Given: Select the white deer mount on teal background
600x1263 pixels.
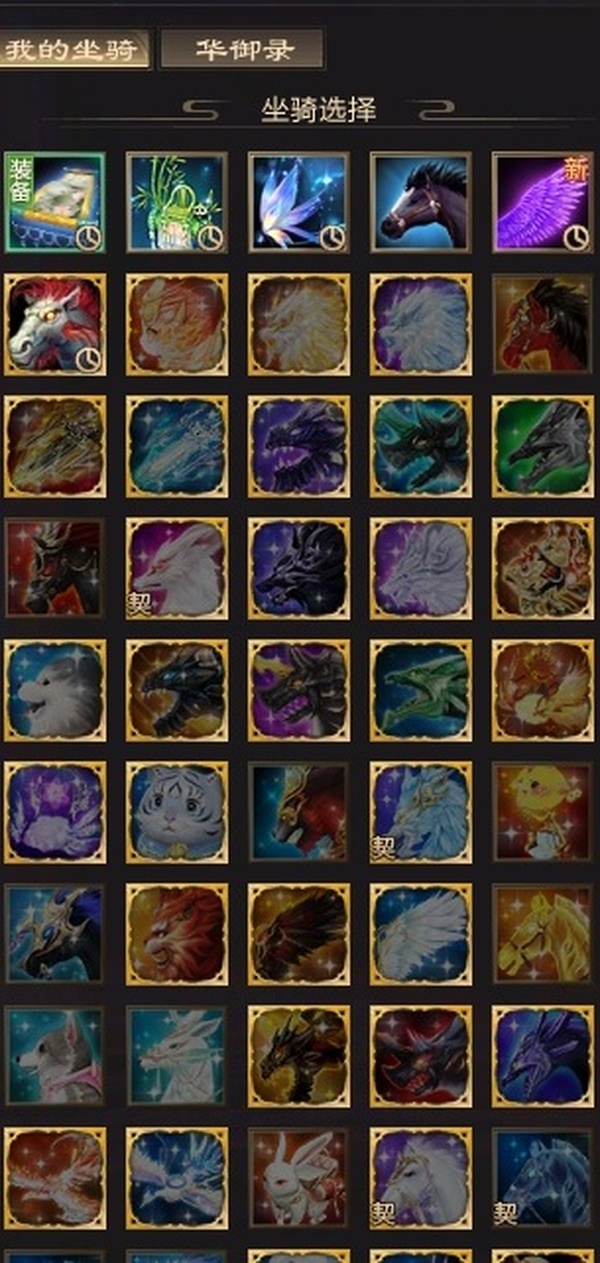Looking at the screenshot, I should coord(176,1056).
